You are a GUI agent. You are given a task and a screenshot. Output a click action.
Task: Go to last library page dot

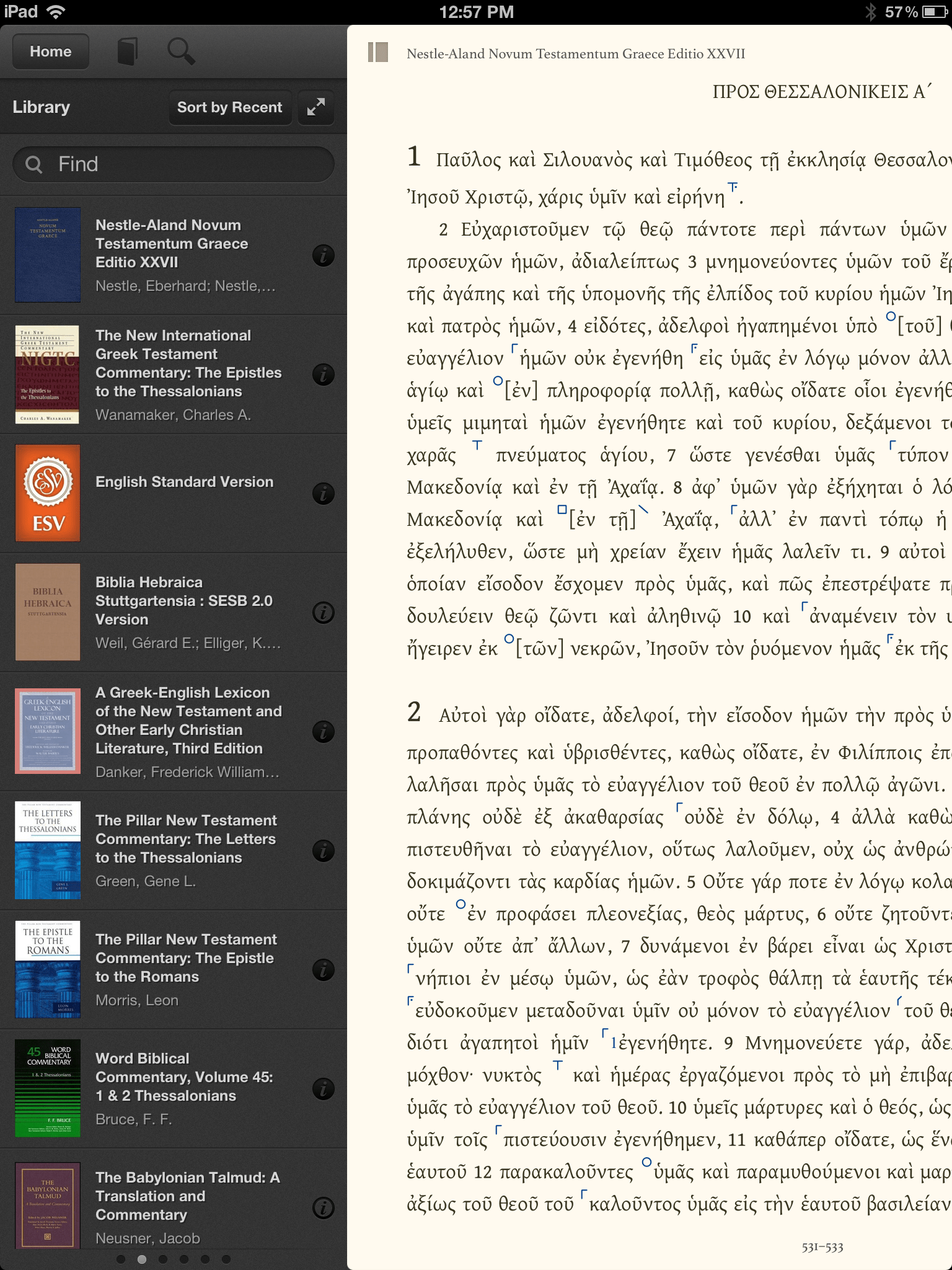pos(226,1259)
